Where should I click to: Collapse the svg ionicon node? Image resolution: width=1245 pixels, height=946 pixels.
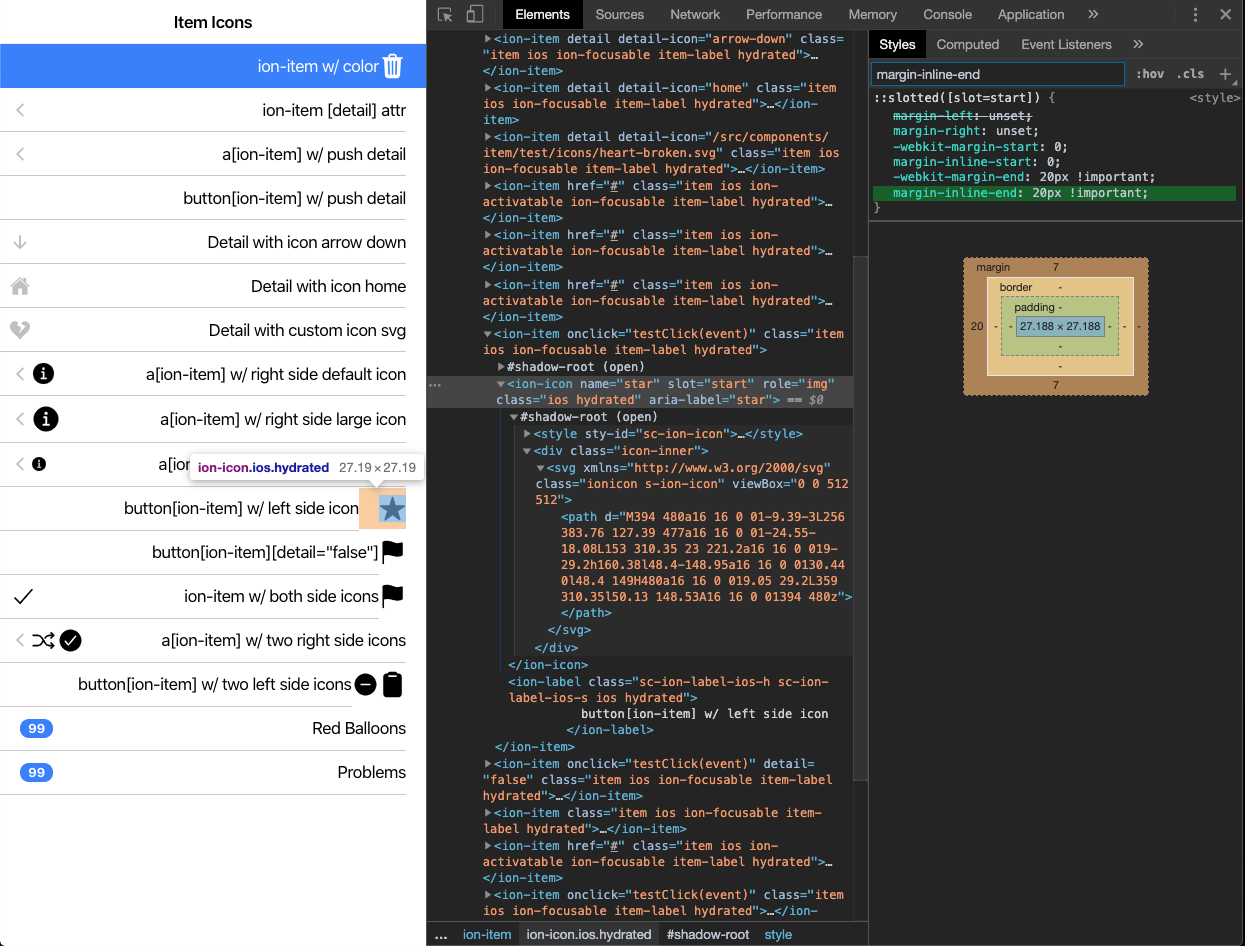pyautogui.click(x=540, y=468)
